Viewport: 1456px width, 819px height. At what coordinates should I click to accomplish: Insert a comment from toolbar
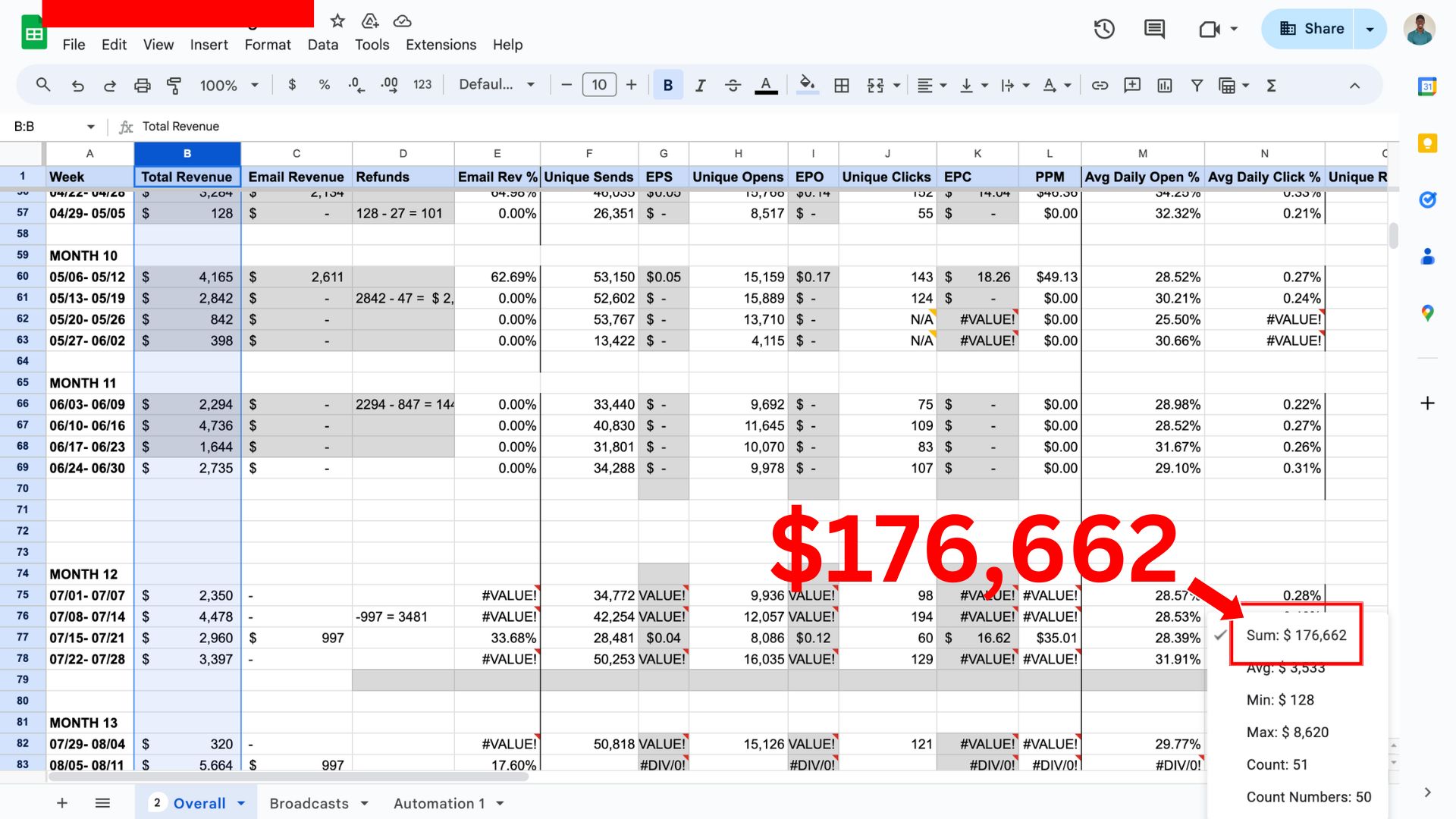[x=1132, y=85]
